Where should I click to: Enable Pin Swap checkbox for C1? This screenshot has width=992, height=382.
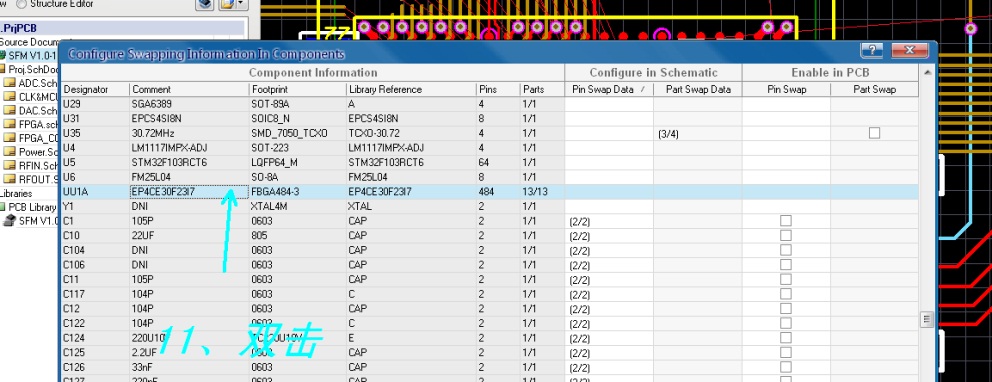(x=786, y=221)
